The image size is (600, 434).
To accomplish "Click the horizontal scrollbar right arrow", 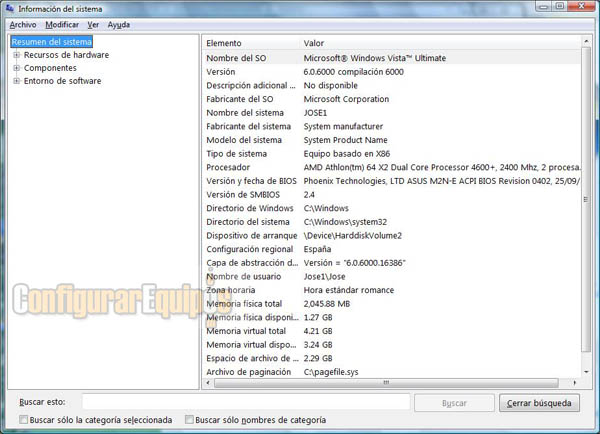I will 574,383.
